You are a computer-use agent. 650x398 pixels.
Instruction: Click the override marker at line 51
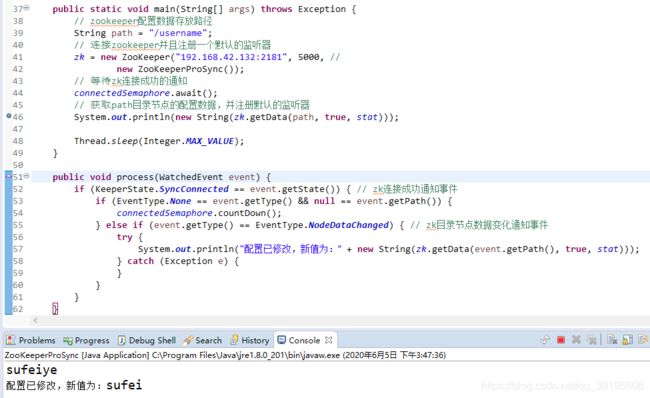coord(9,176)
